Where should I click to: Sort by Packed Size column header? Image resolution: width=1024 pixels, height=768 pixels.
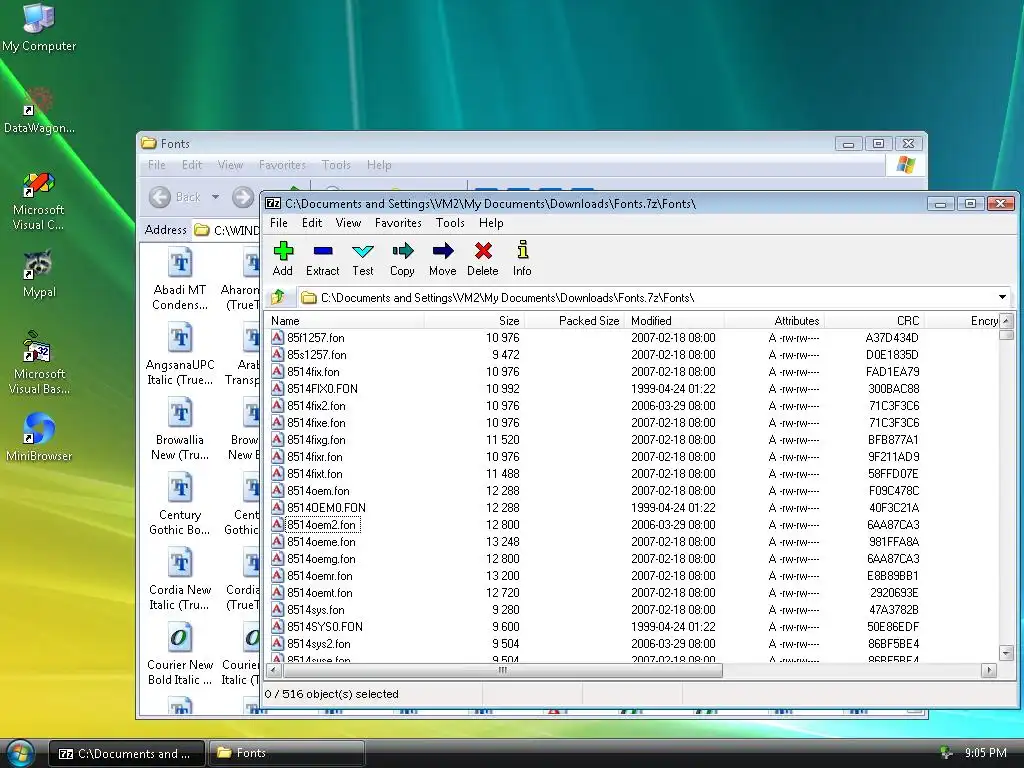point(575,321)
